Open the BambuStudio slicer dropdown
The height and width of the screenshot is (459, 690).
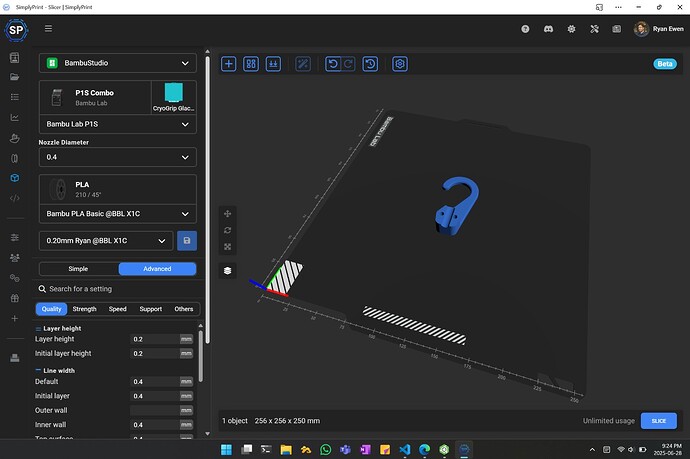[117, 63]
